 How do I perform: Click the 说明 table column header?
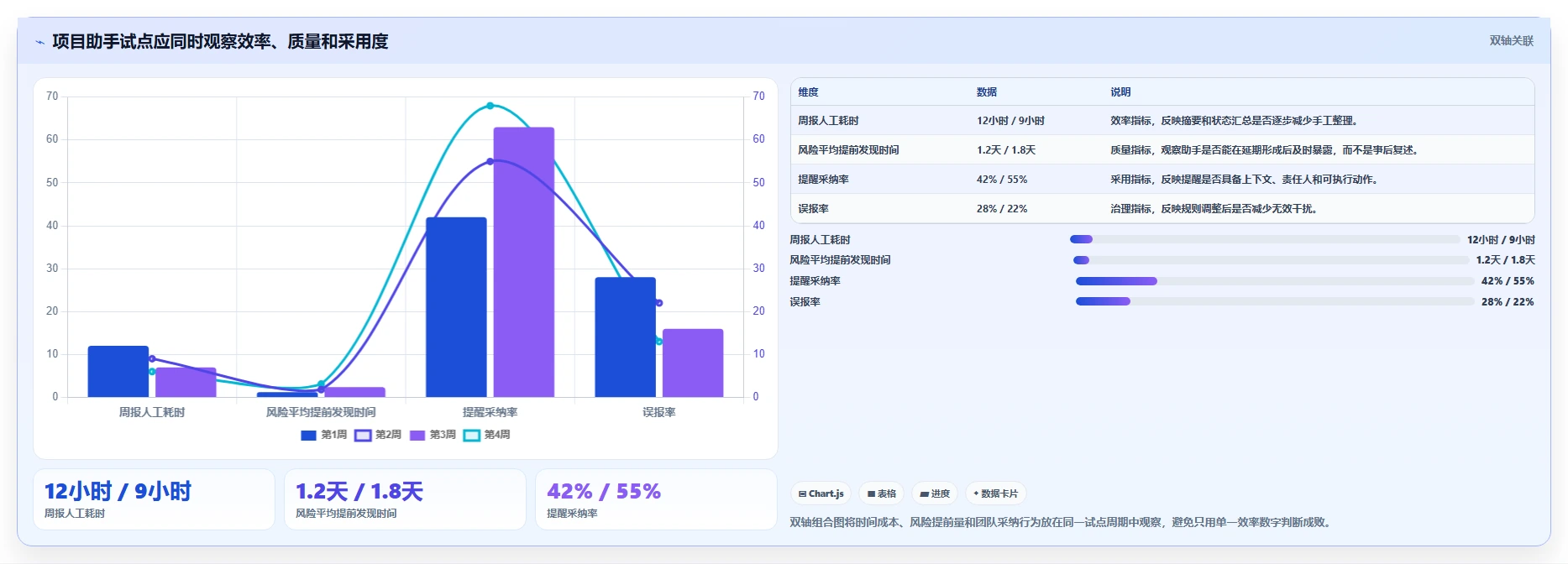click(x=1120, y=92)
